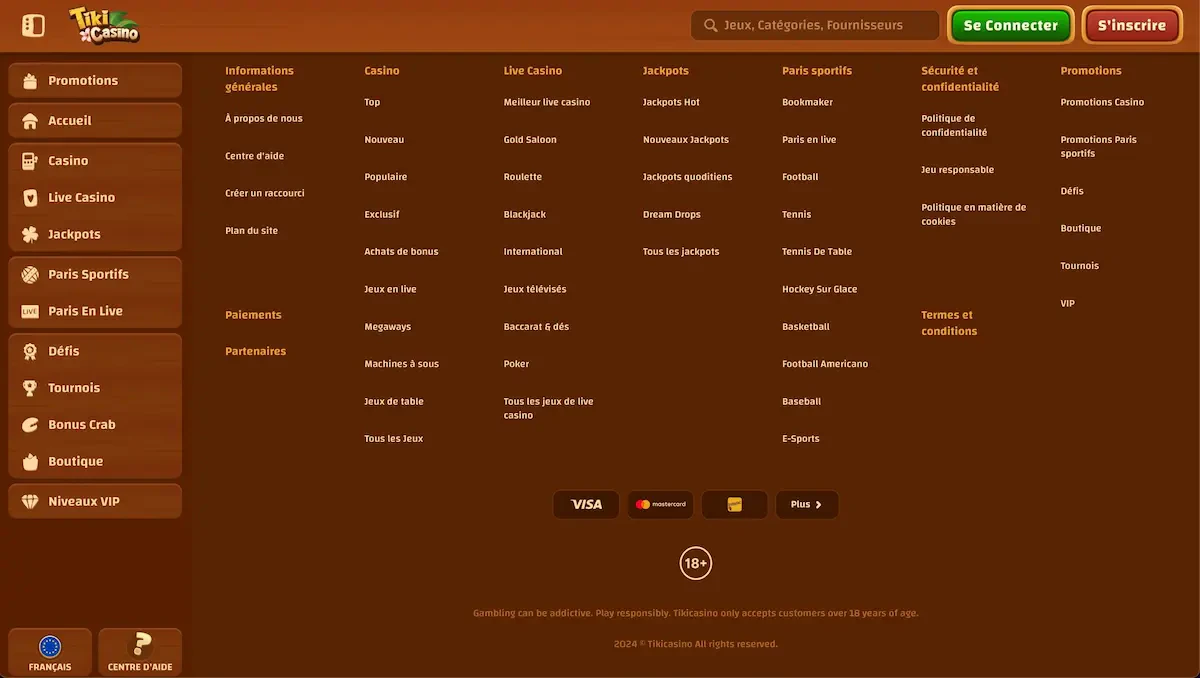Open the Hockey Sur Glace link

819,290
